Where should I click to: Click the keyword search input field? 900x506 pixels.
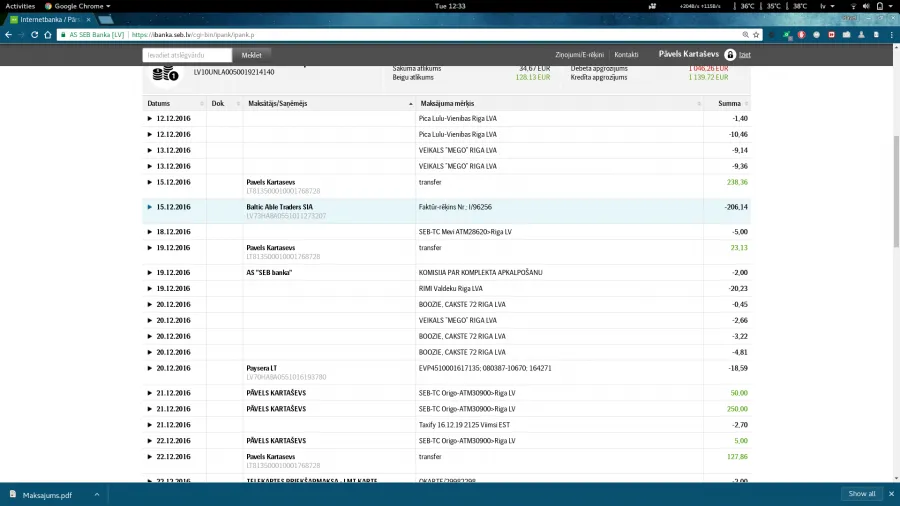click(187, 55)
